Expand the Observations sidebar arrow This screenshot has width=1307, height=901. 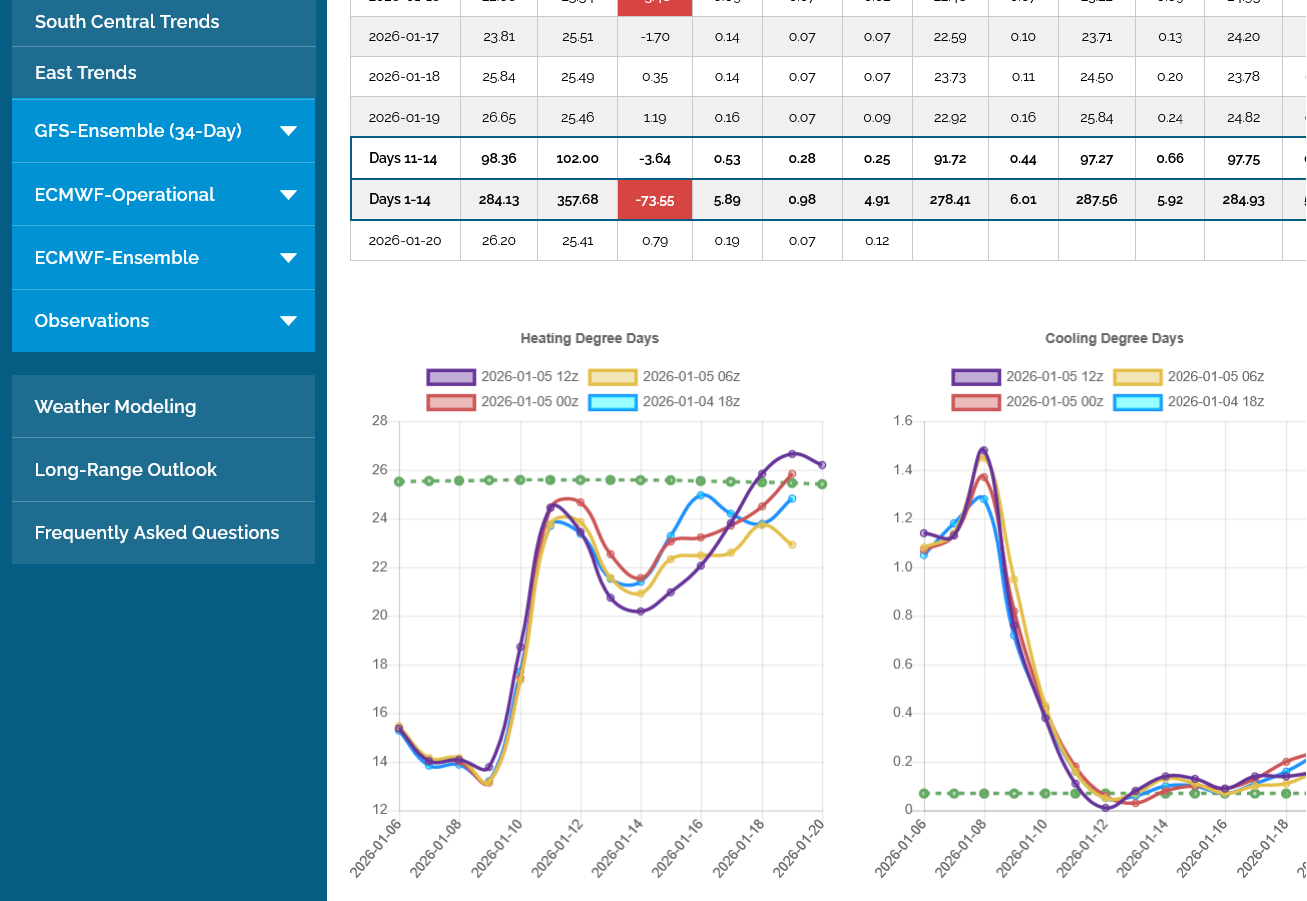tap(288, 321)
